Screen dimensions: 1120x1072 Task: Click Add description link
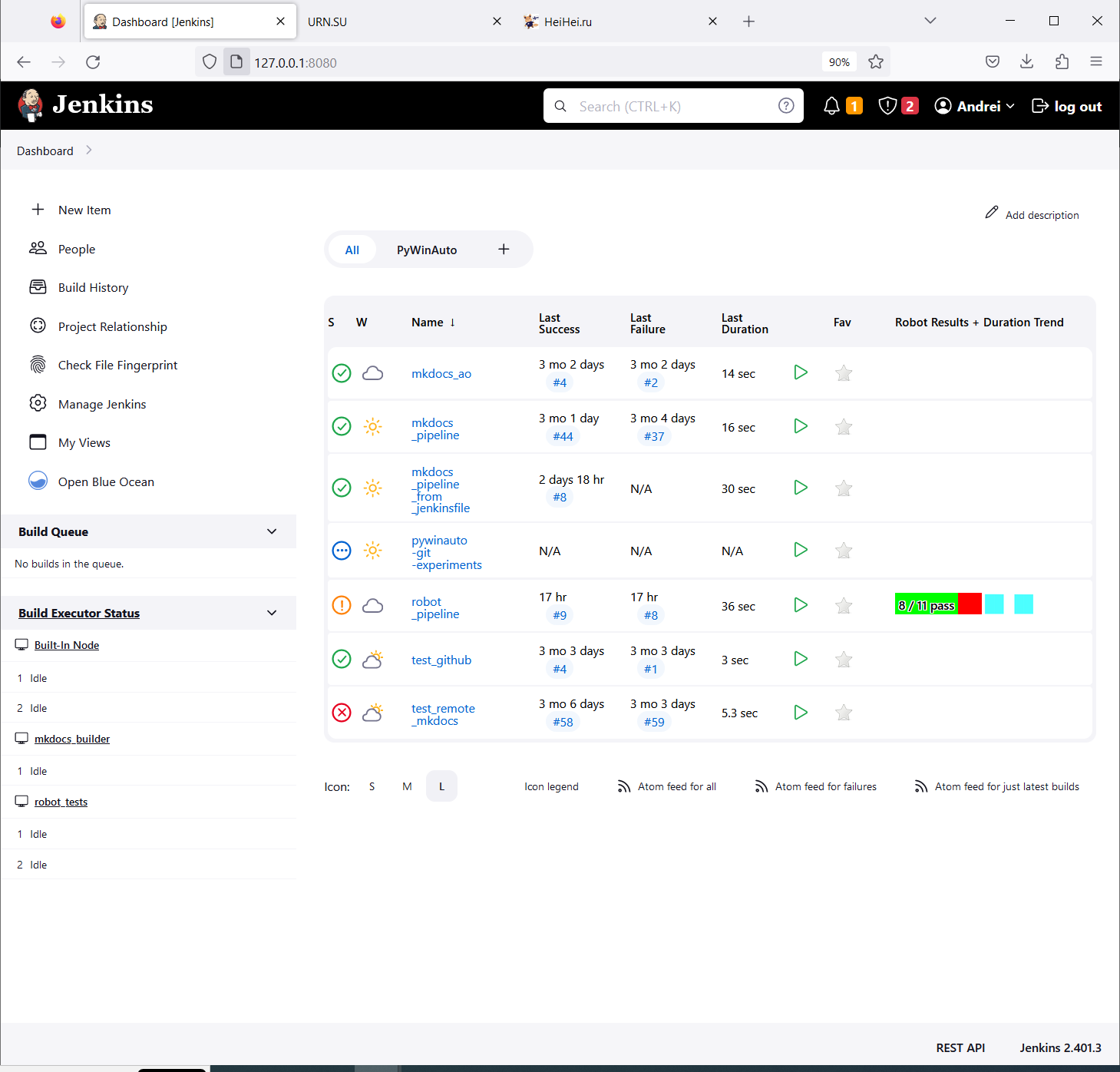click(x=1032, y=214)
